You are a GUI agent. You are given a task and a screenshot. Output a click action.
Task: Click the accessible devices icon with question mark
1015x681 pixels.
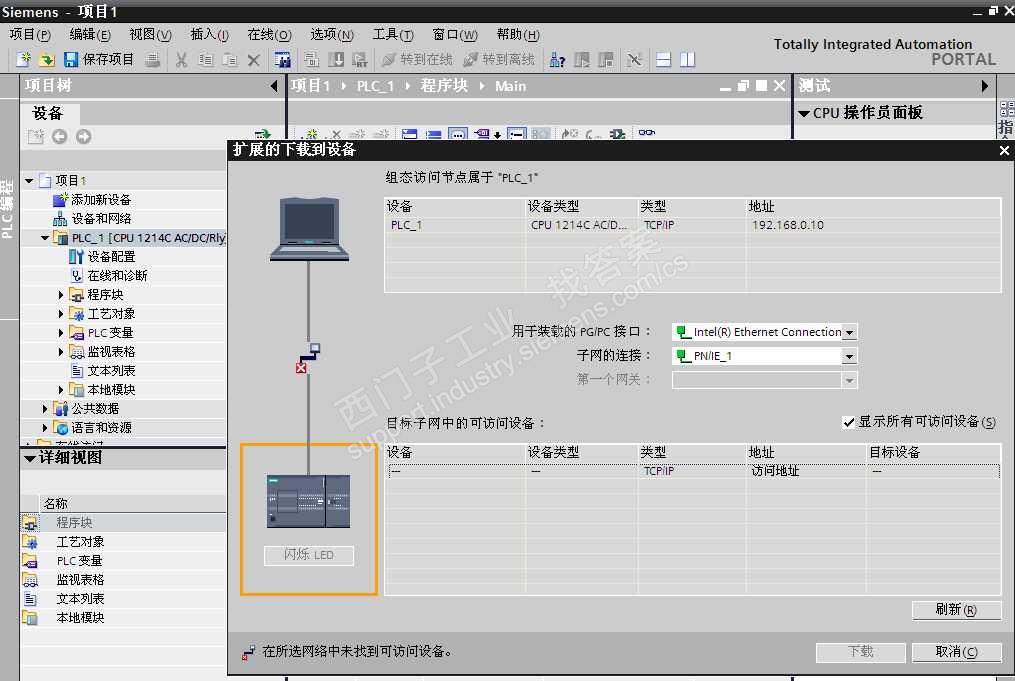click(x=557, y=60)
